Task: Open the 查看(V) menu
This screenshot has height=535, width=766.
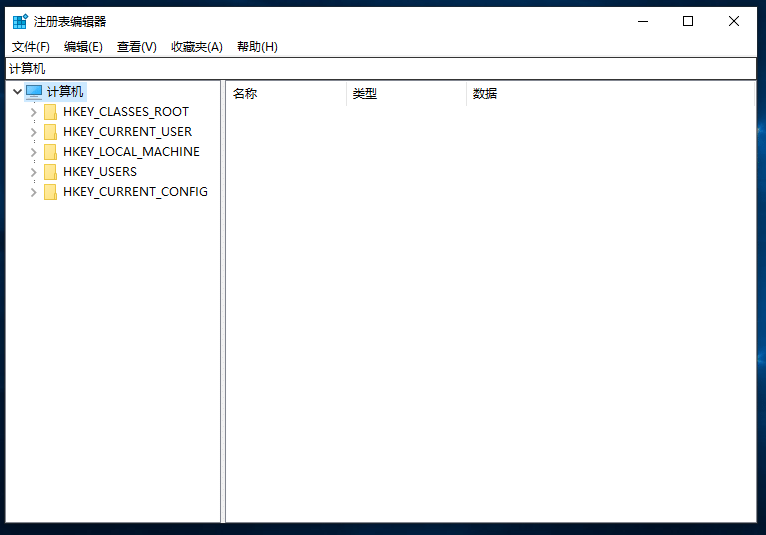Action: point(137,47)
